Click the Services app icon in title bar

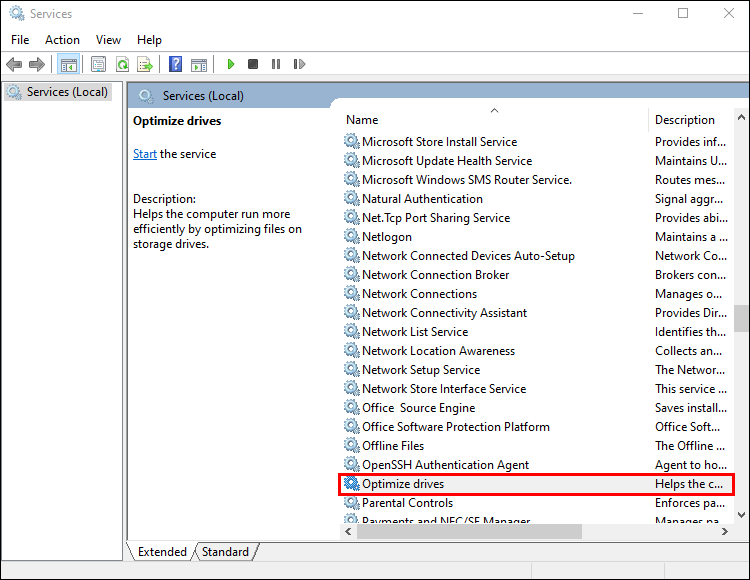point(17,13)
